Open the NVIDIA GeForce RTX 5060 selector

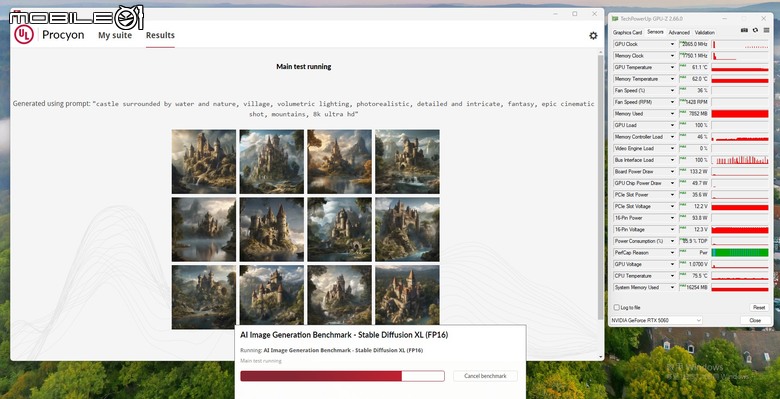[x=656, y=320]
